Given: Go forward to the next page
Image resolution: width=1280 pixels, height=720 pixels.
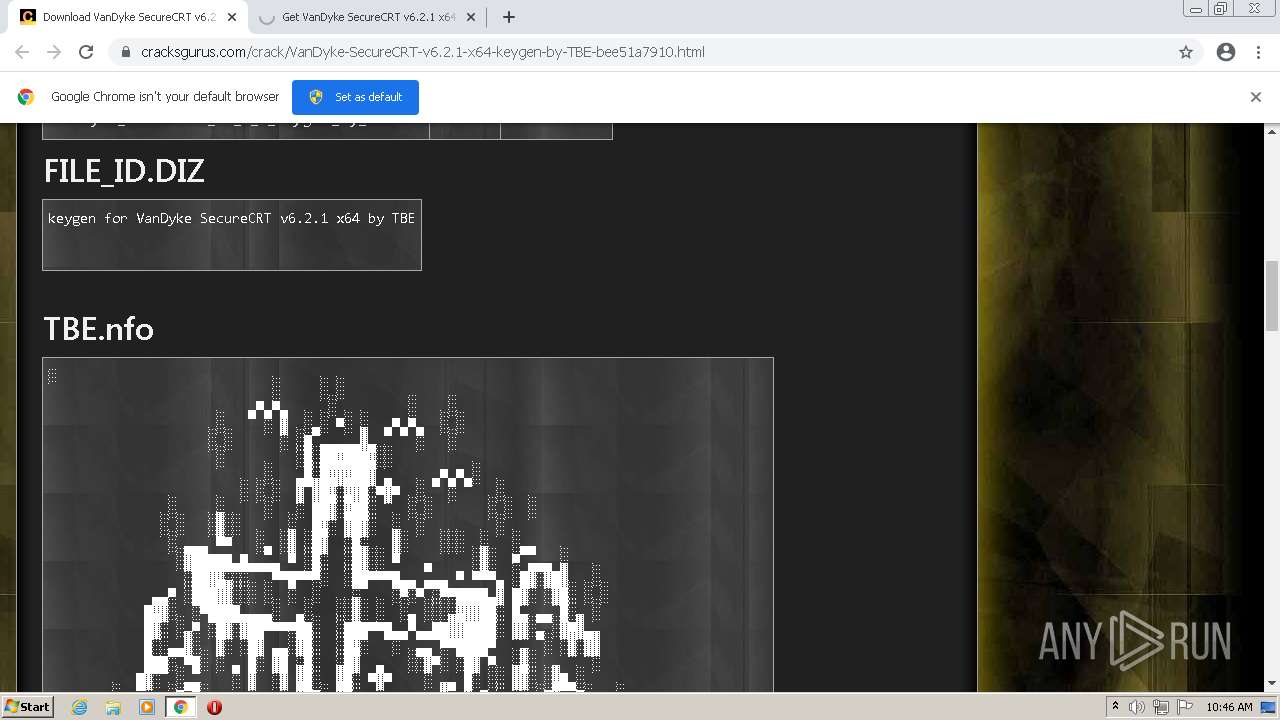Looking at the screenshot, I should click(54, 52).
